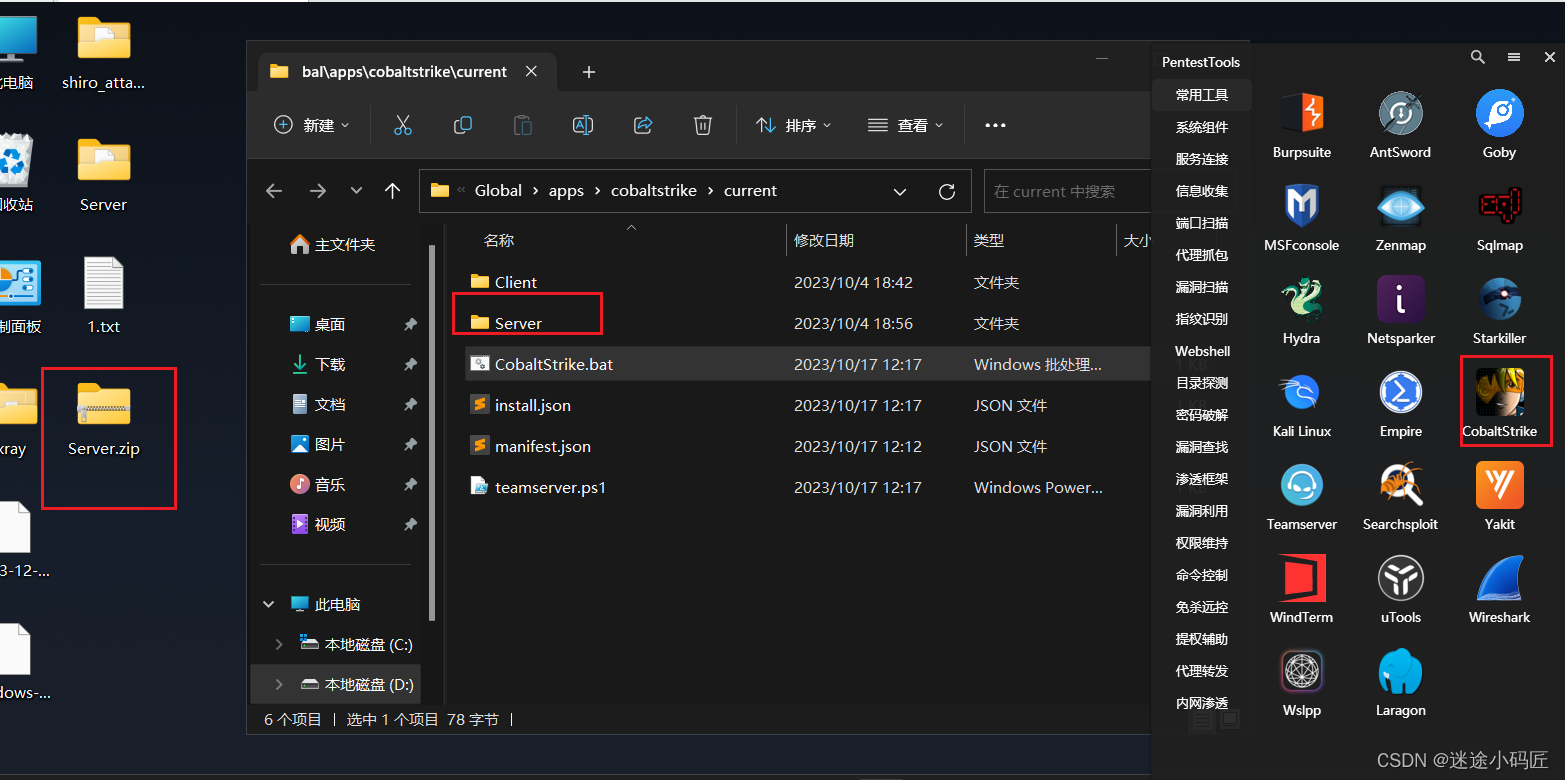Open the 新建 dropdown menu

(311, 125)
